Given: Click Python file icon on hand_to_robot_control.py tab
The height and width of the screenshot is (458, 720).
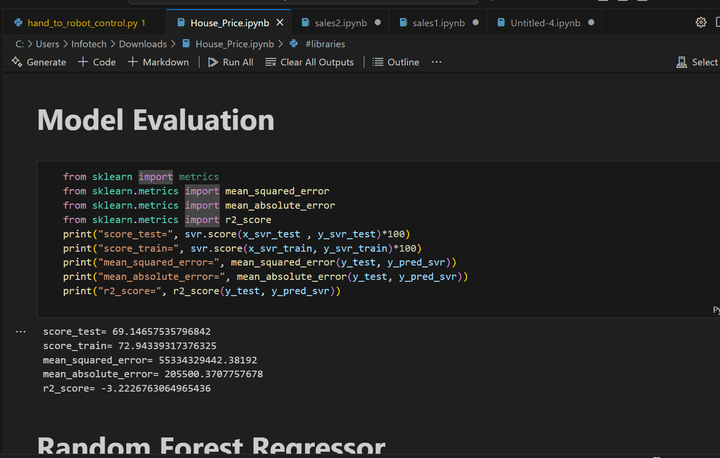Looking at the screenshot, I should [x=18, y=23].
